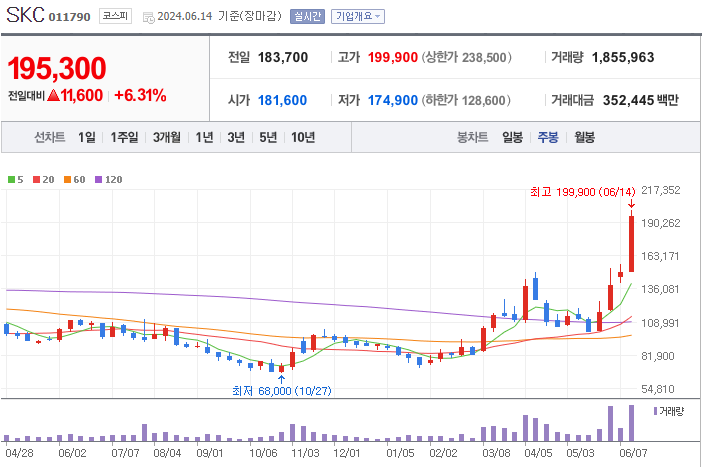
Task: Click the trading volume 1,855,963
Action: tap(623, 57)
